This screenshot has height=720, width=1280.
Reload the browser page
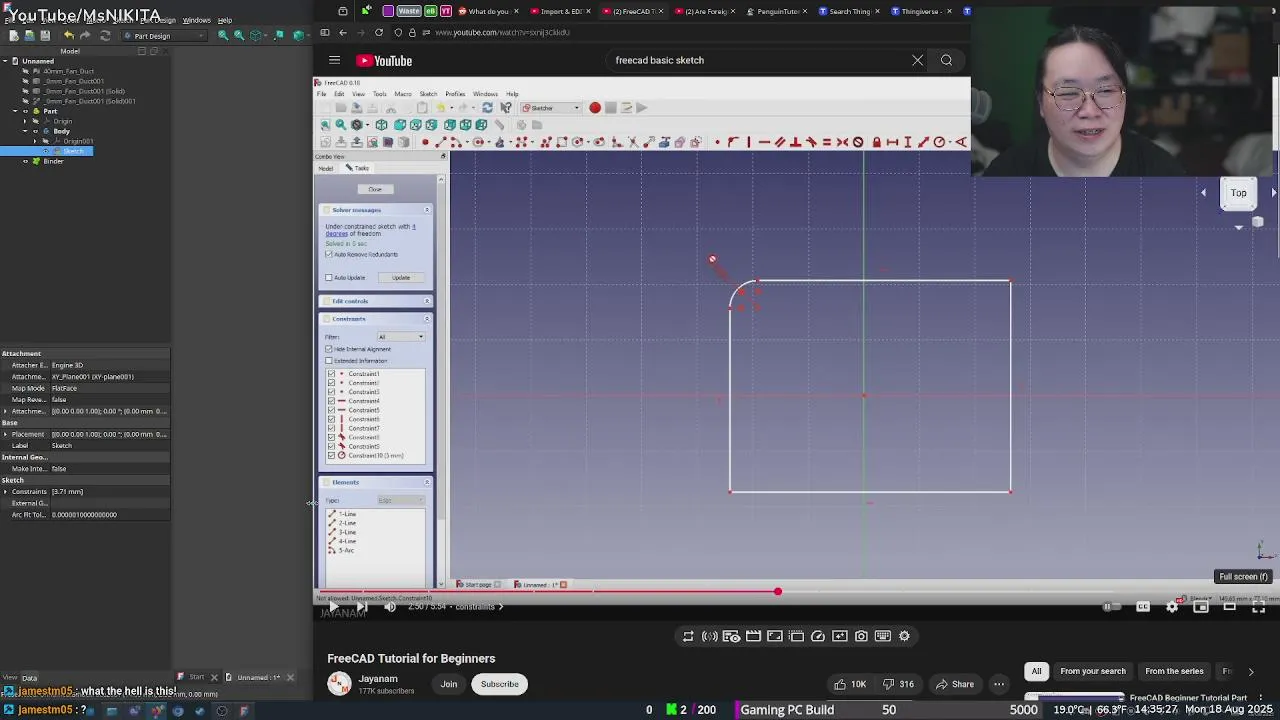click(379, 32)
